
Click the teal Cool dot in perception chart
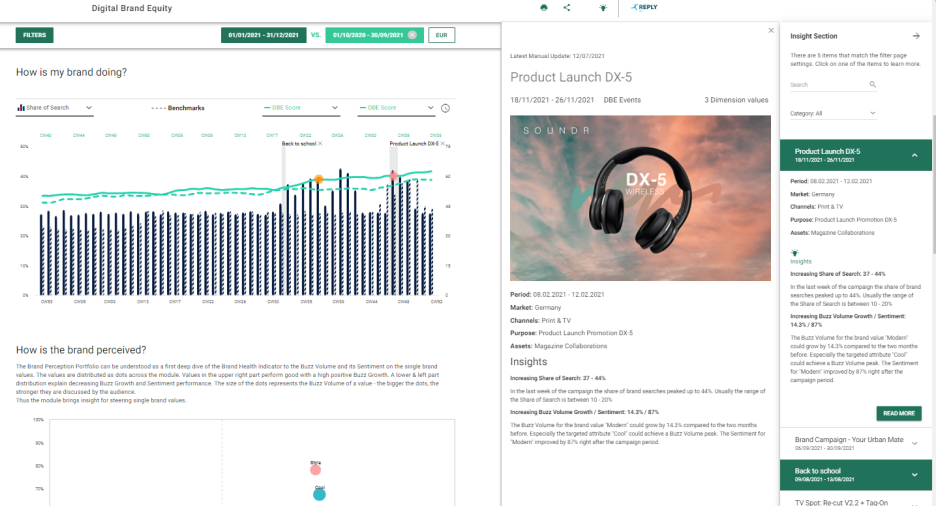pyautogui.click(x=319, y=494)
